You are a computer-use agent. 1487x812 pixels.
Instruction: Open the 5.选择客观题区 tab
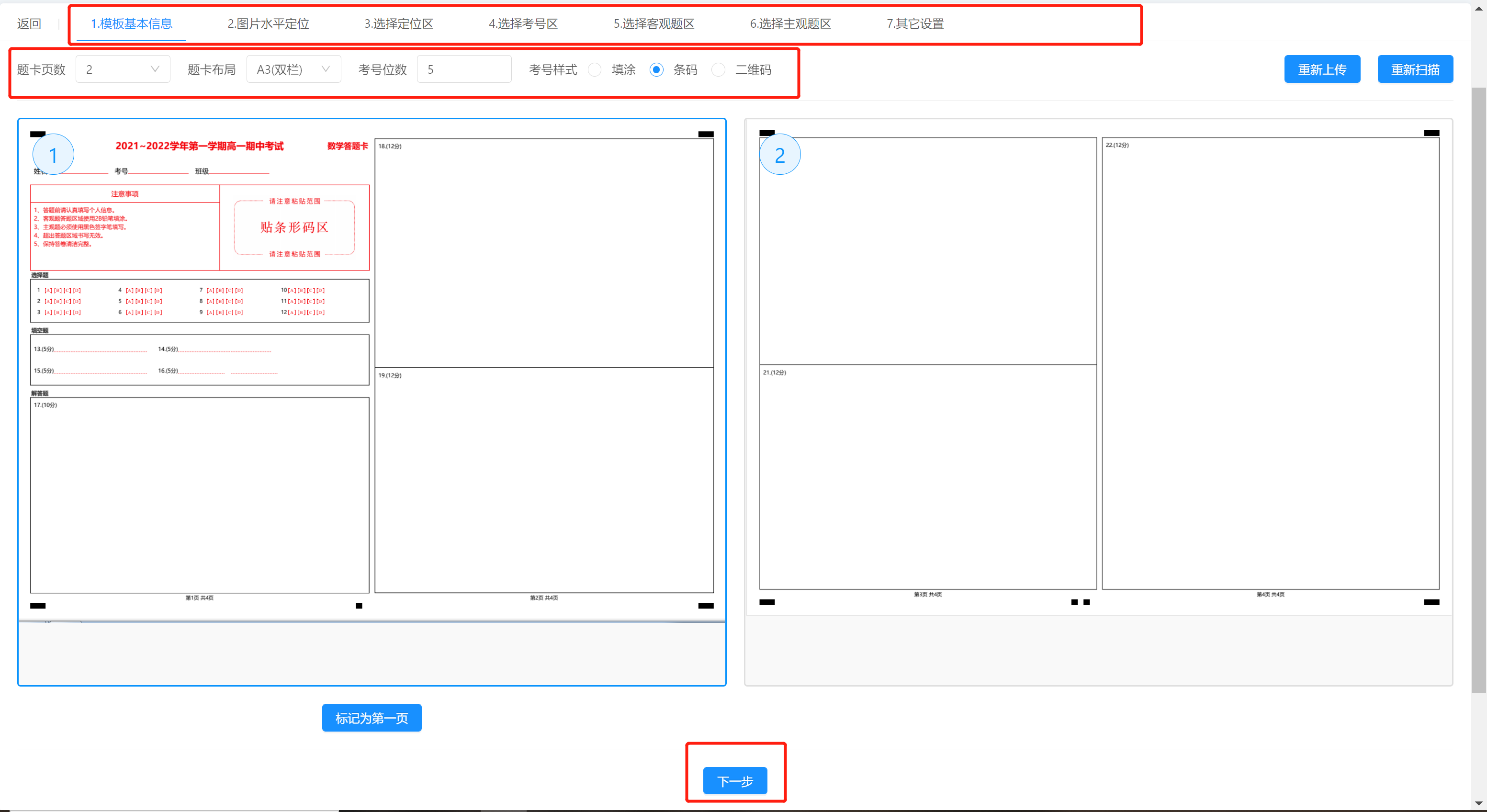point(653,23)
